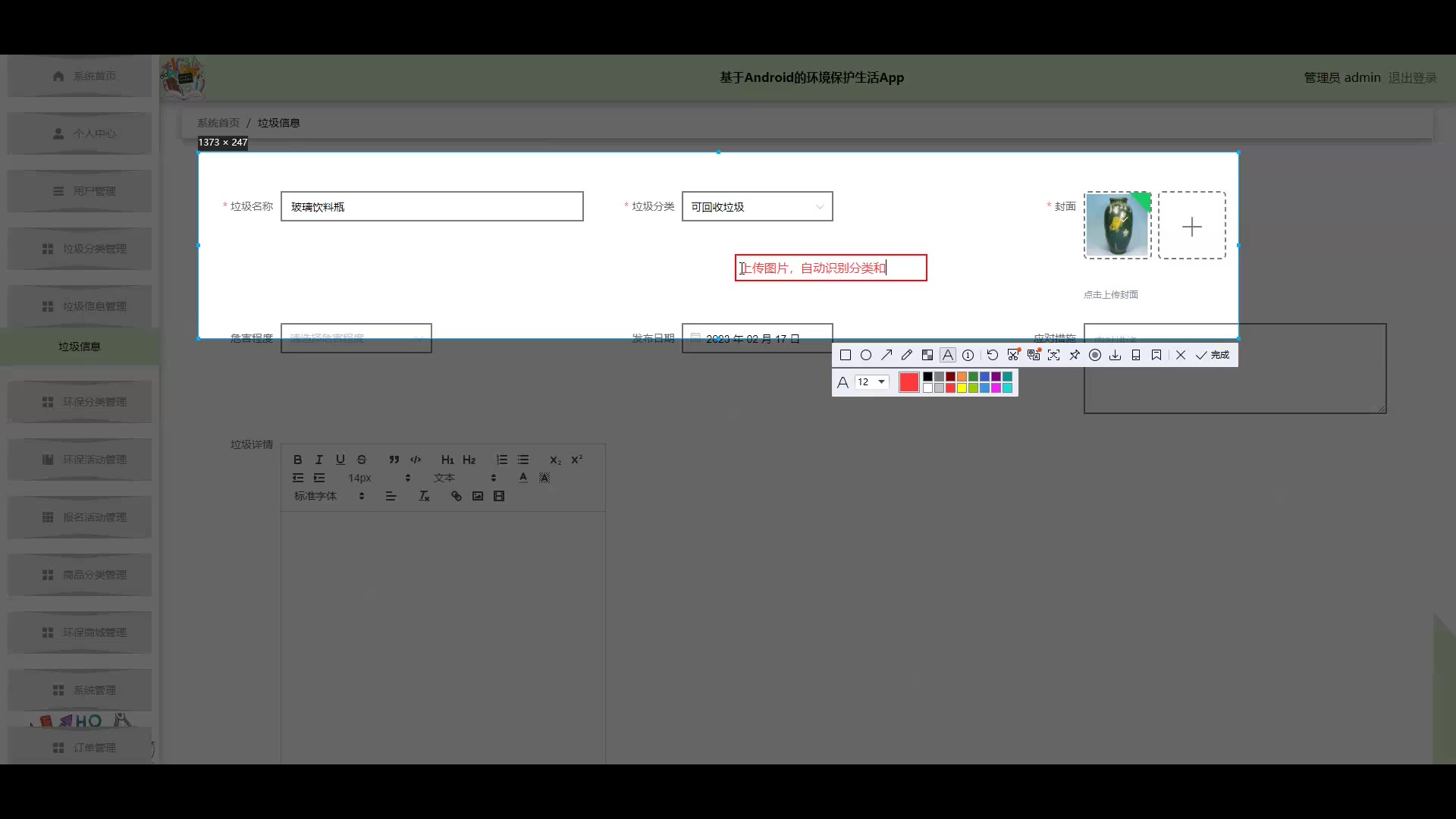Click the 垃圾名称 input field
Viewport: 1456px width, 819px height.
pos(431,207)
